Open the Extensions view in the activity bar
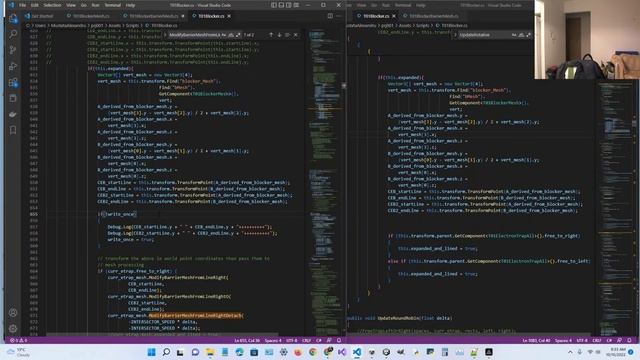 (13, 82)
